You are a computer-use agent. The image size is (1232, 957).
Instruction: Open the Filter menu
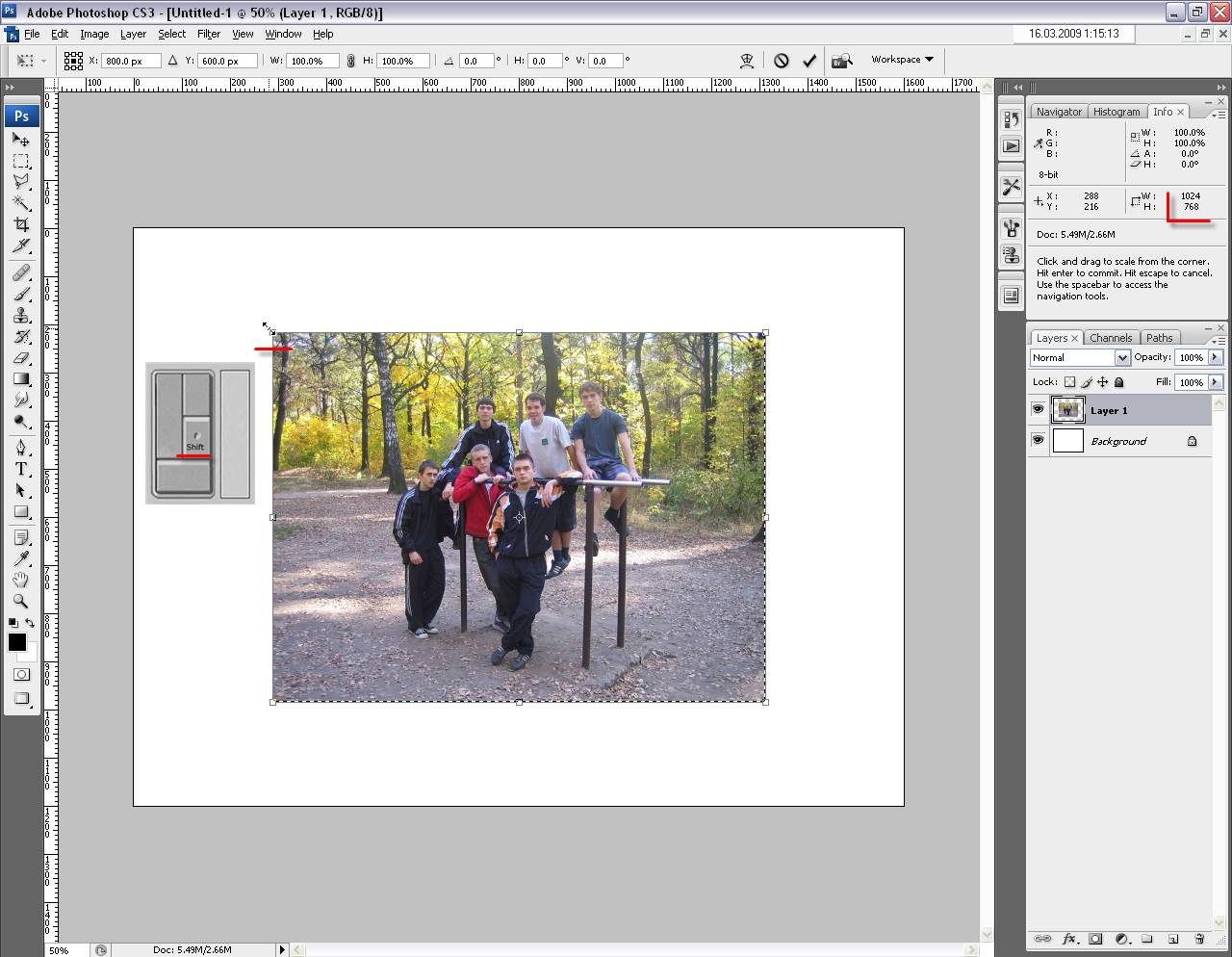[x=209, y=34]
